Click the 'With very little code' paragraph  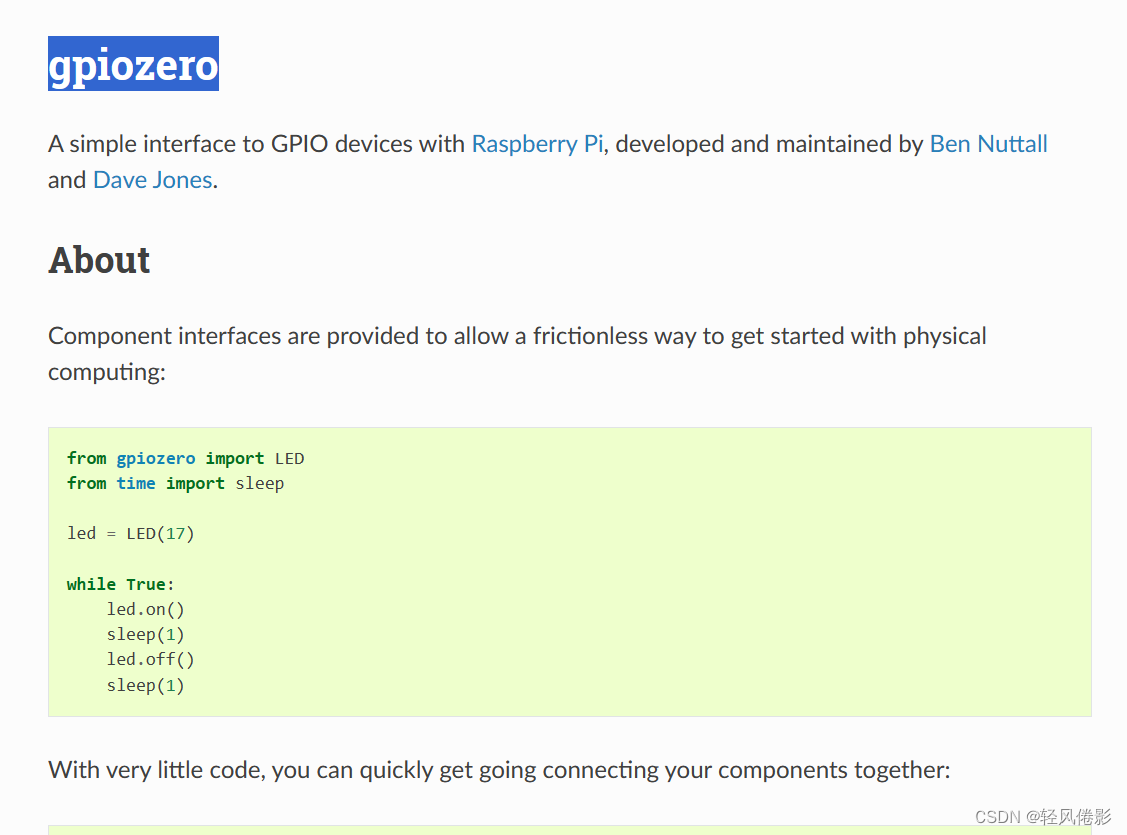coord(498,770)
